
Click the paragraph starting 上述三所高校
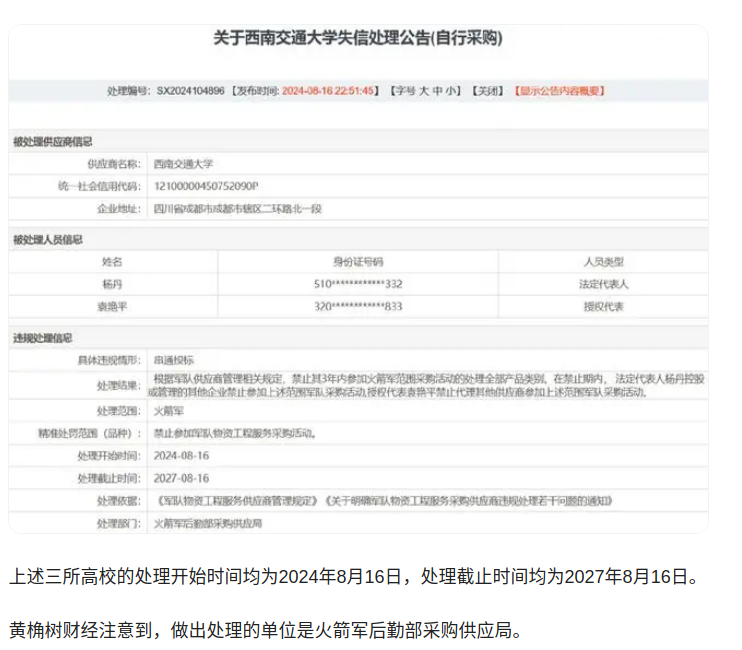[354, 577]
